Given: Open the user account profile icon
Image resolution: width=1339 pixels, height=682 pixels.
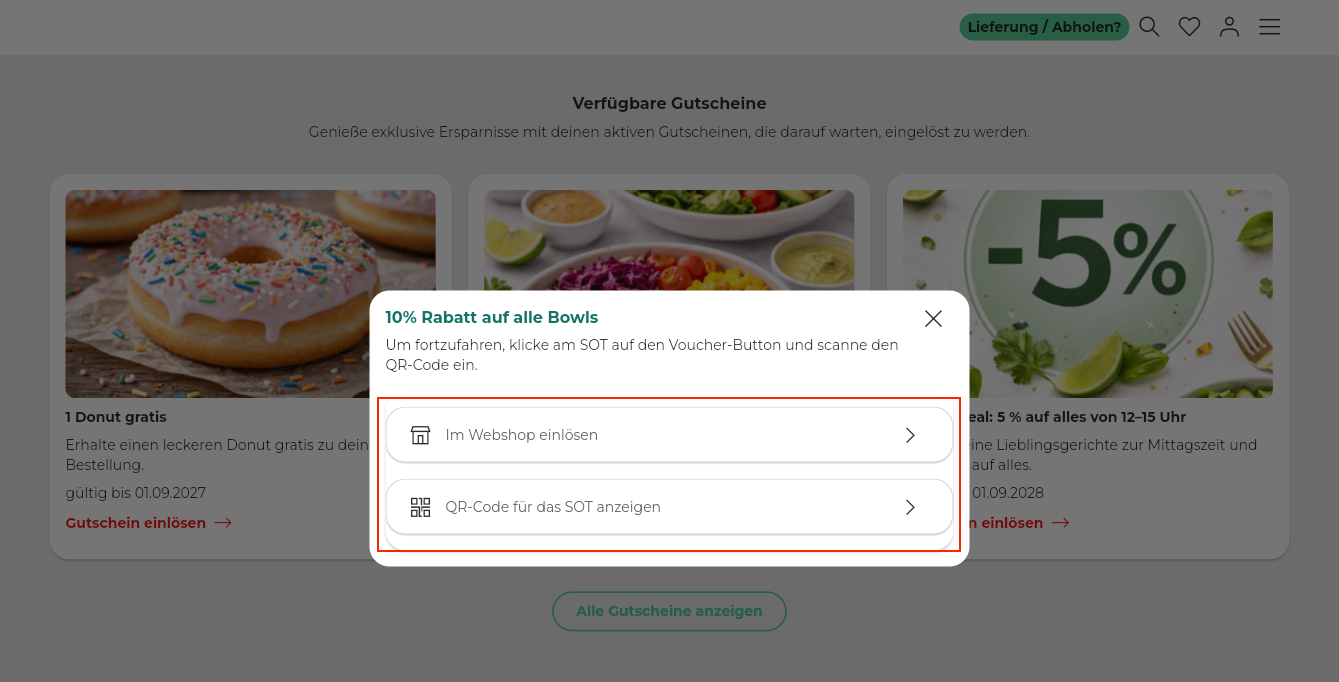Looking at the screenshot, I should pyautogui.click(x=1229, y=27).
